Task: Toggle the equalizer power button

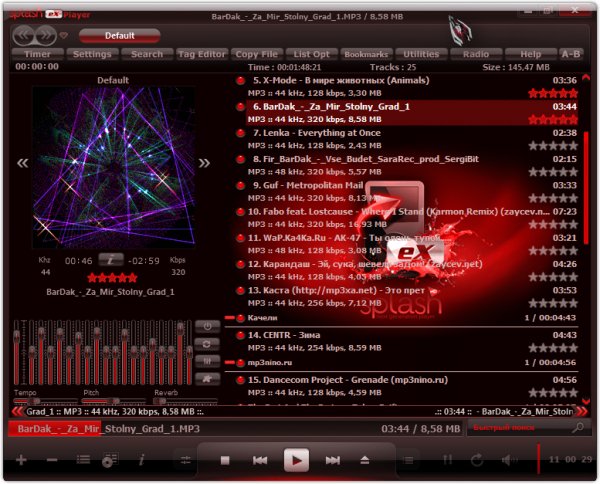Action: 207,327
